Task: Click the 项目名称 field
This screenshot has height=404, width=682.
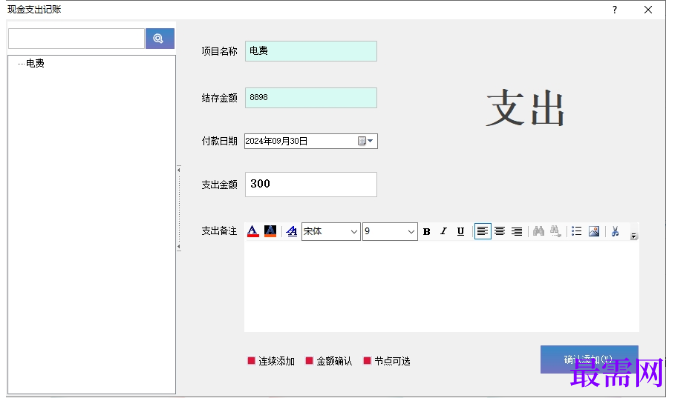Action: [x=311, y=51]
